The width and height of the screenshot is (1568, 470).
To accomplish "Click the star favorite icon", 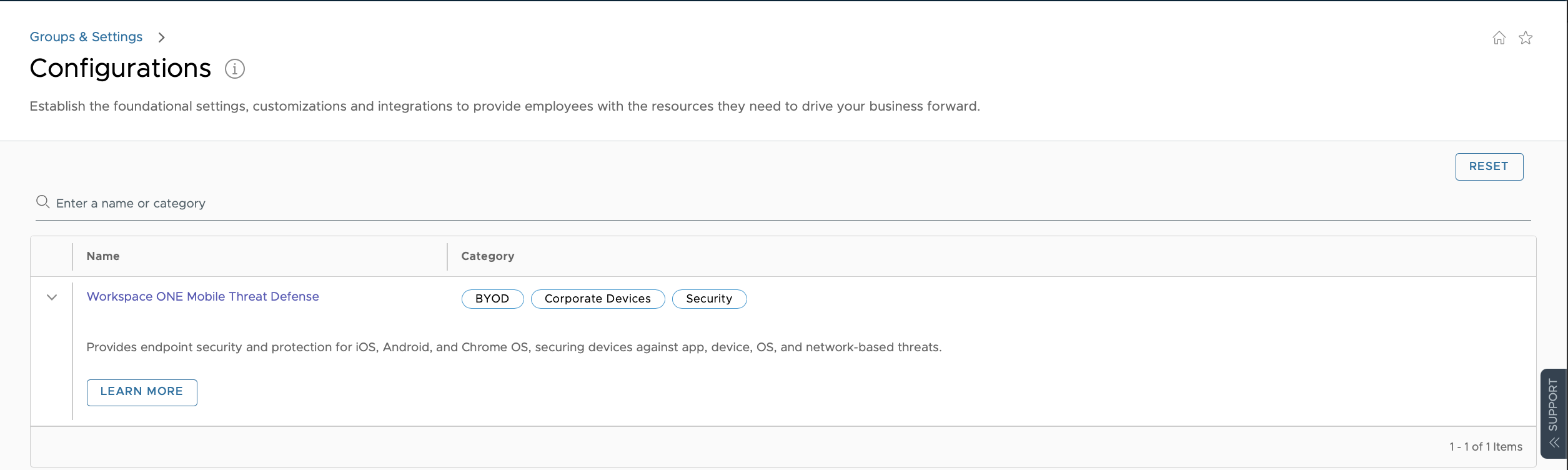I will (1526, 38).
